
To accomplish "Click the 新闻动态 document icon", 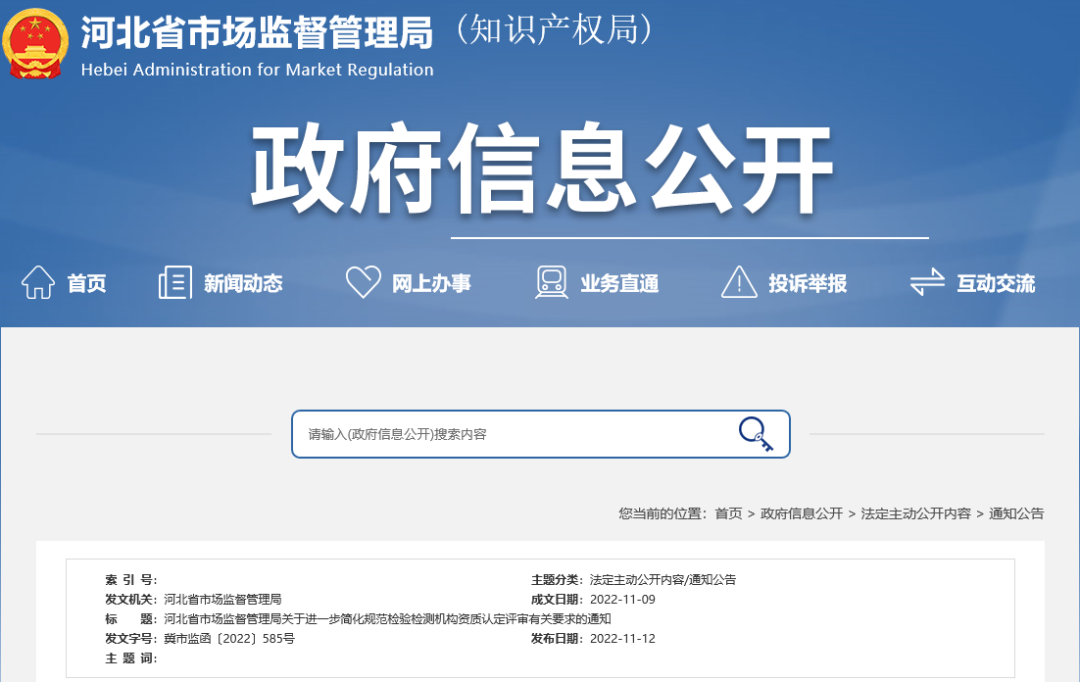I will point(174,282).
